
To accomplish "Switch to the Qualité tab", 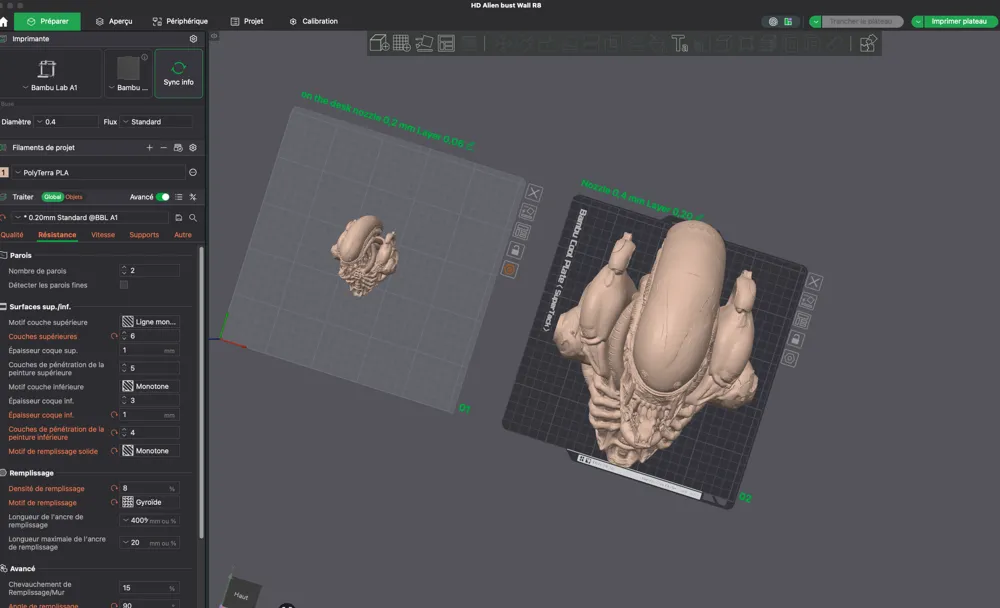I will click(x=12, y=235).
